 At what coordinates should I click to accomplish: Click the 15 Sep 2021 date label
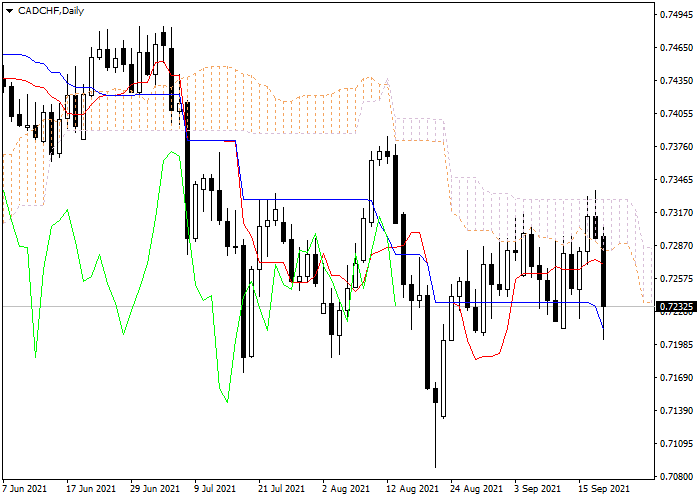click(604, 489)
